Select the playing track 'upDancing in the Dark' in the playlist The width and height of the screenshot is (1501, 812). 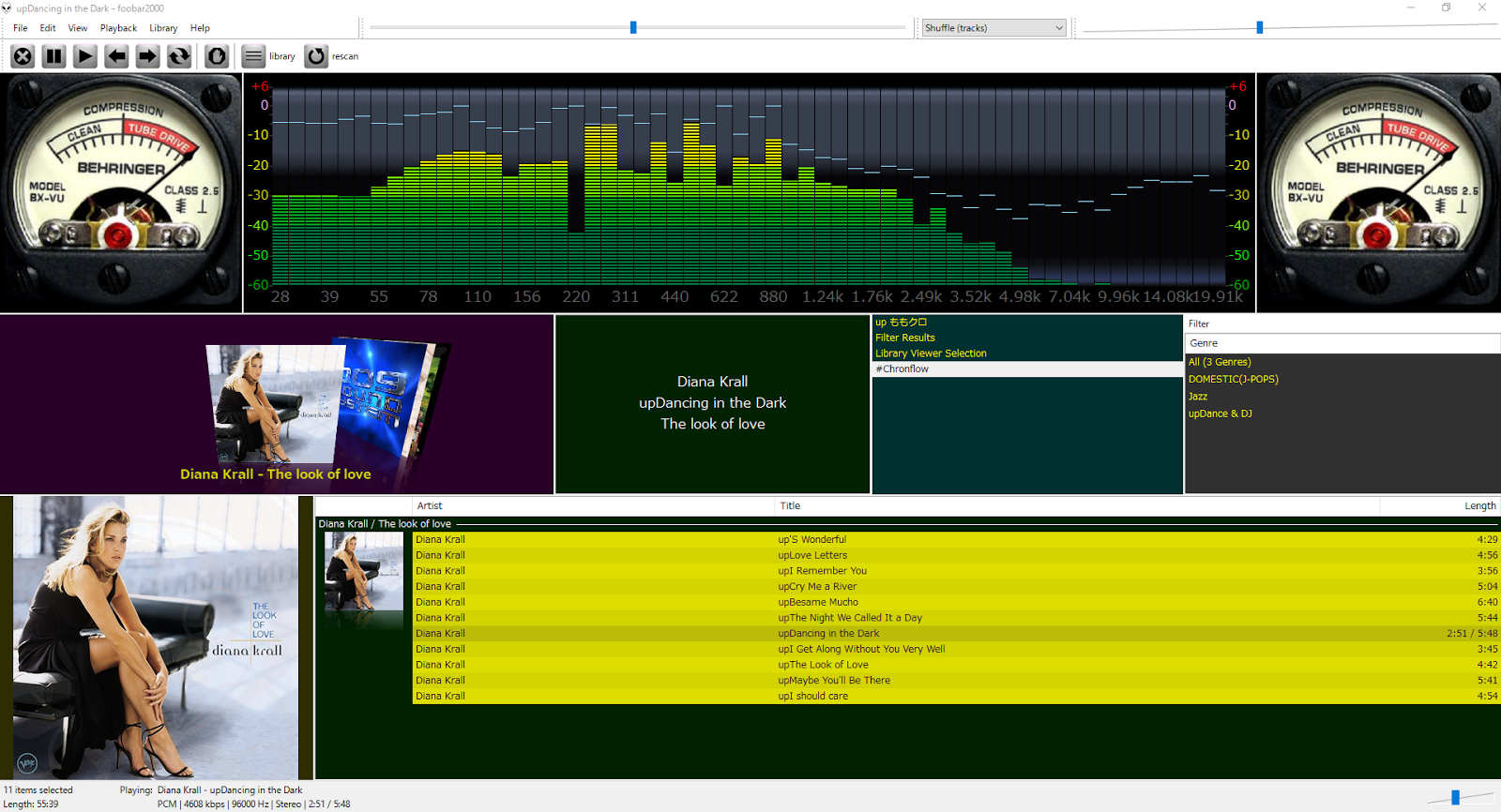coord(956,634)
